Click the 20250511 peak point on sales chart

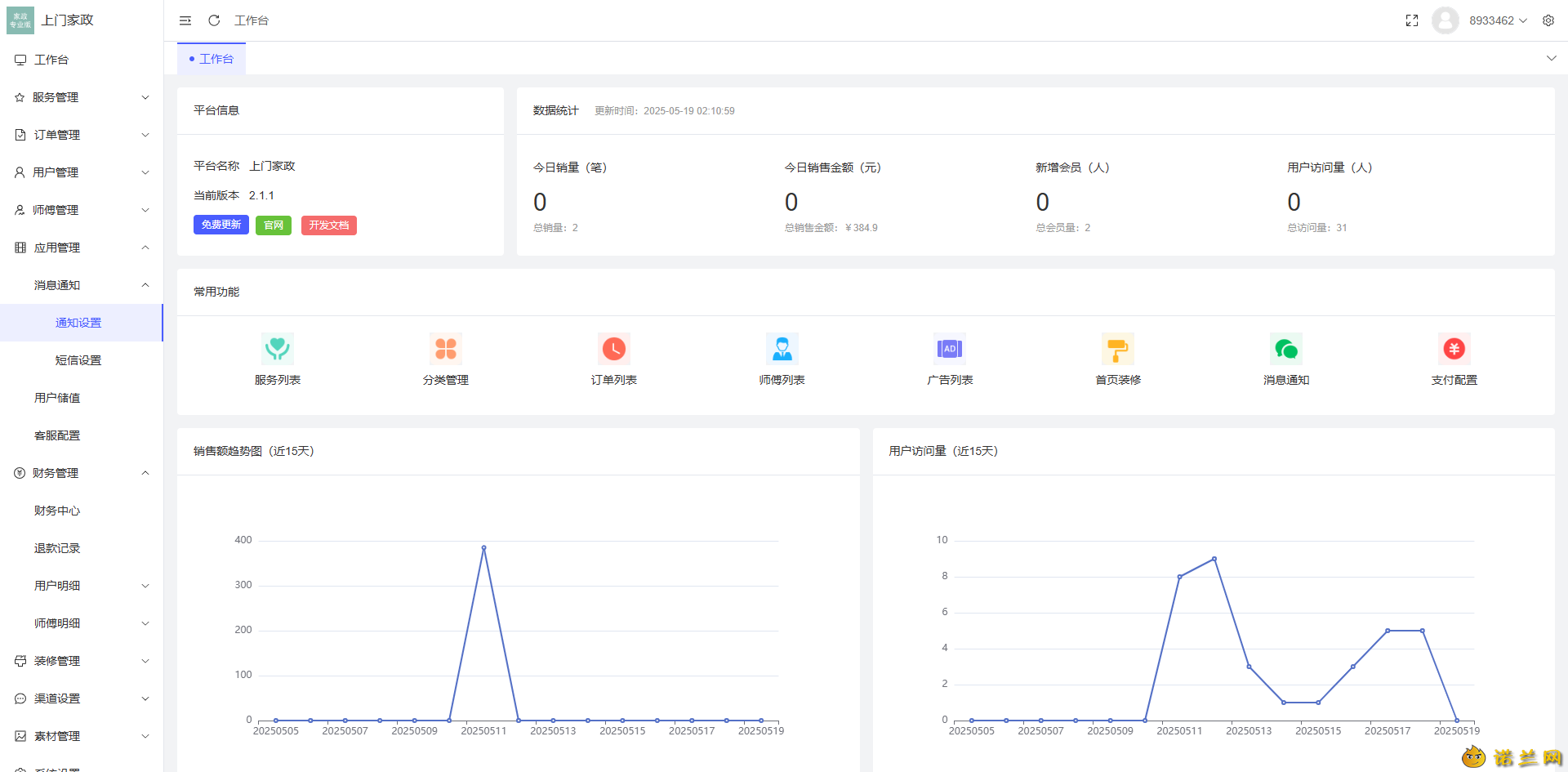pos(483,547)
